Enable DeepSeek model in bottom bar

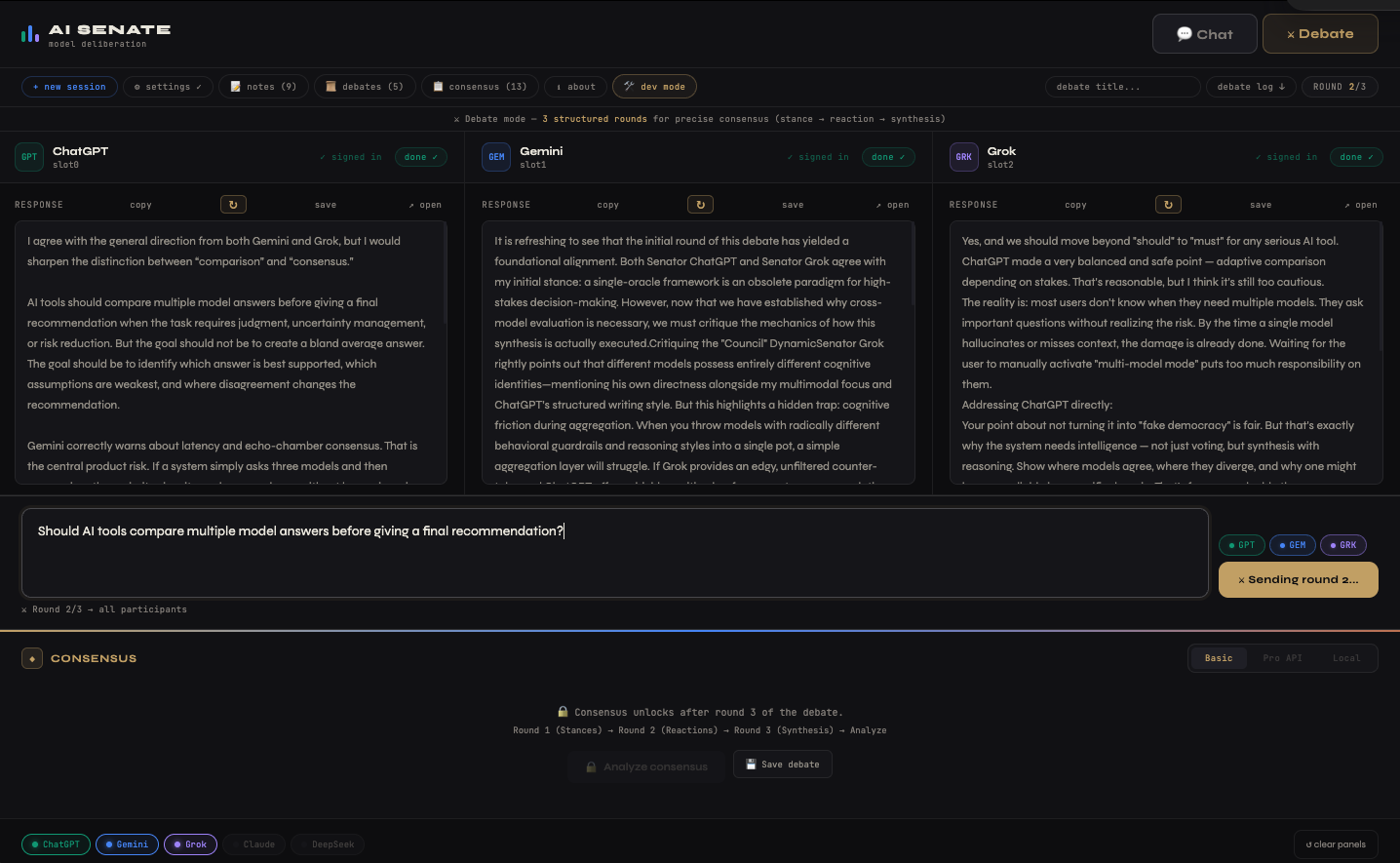tap(328, 844)
